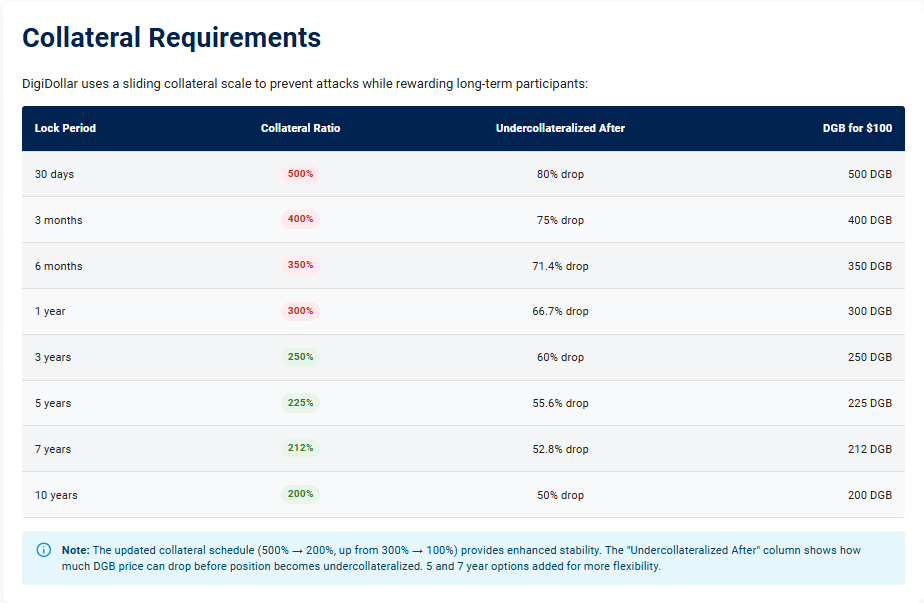Click the red 400% collateral badge
This screenshot has width=924, height=603.
click(x=300, y=219)
